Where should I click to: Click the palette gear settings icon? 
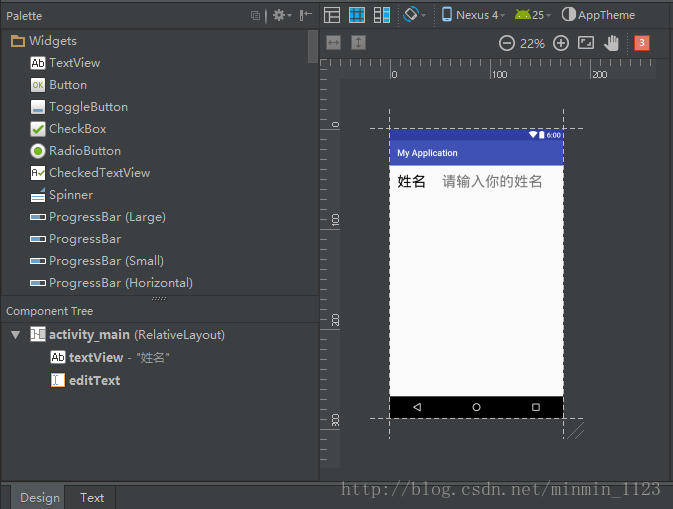coord(282,15)
